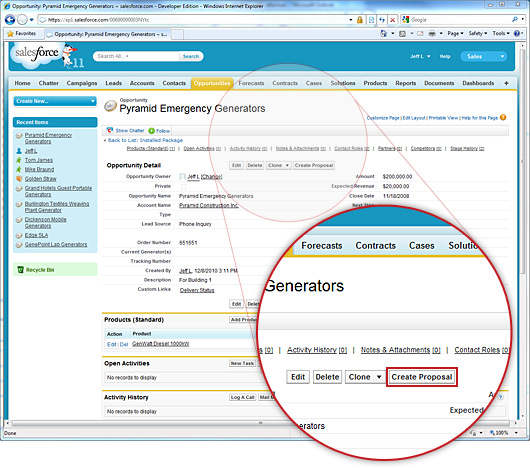Image resolution: width=530 pixels, height=468 pixels.
Task: Click the Delivery Status custom link
Action: (197, 290)
